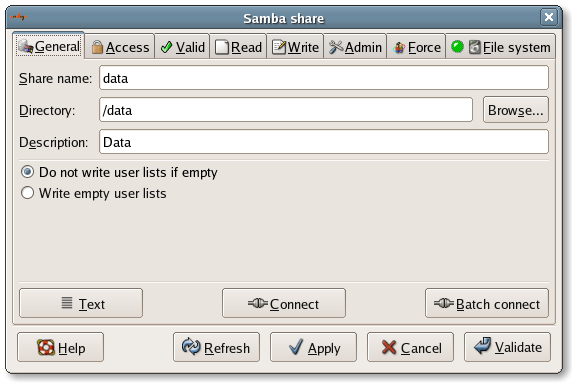Browse for a directory
The height and width of the screenshot is (383, 572).
click(x=515, y=110)
